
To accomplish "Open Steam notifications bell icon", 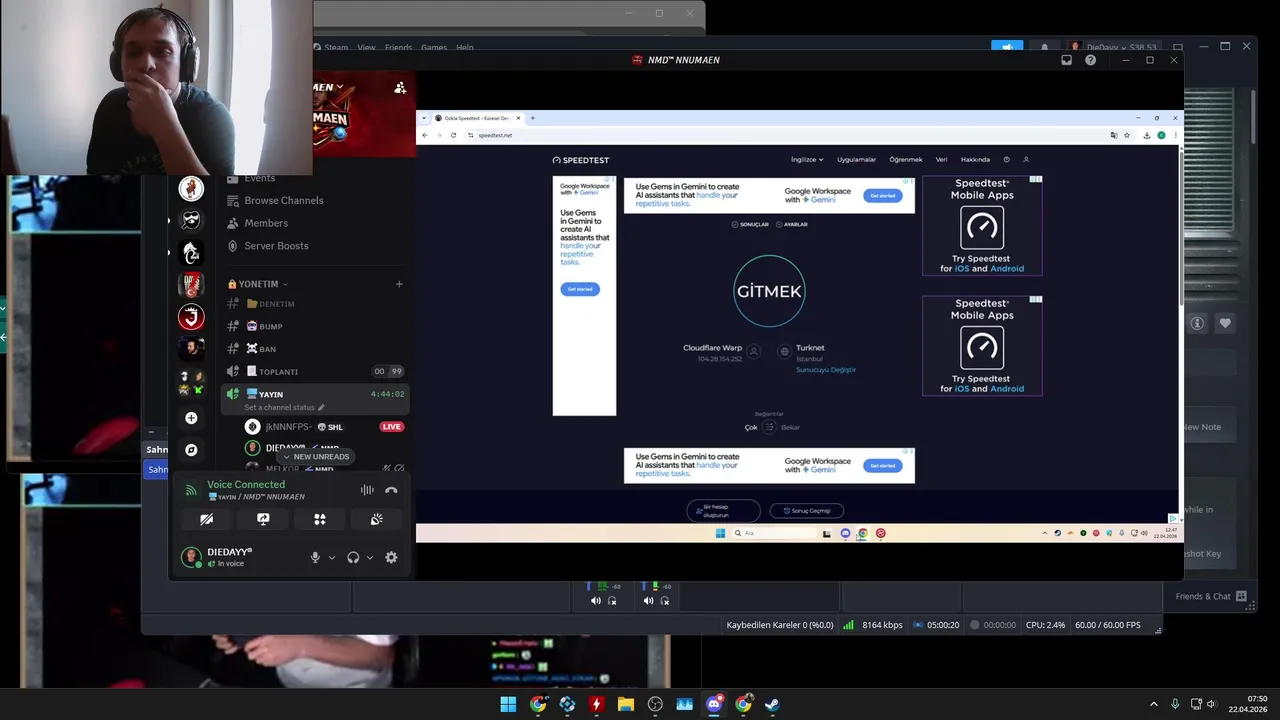I will tap(1044, 47).
